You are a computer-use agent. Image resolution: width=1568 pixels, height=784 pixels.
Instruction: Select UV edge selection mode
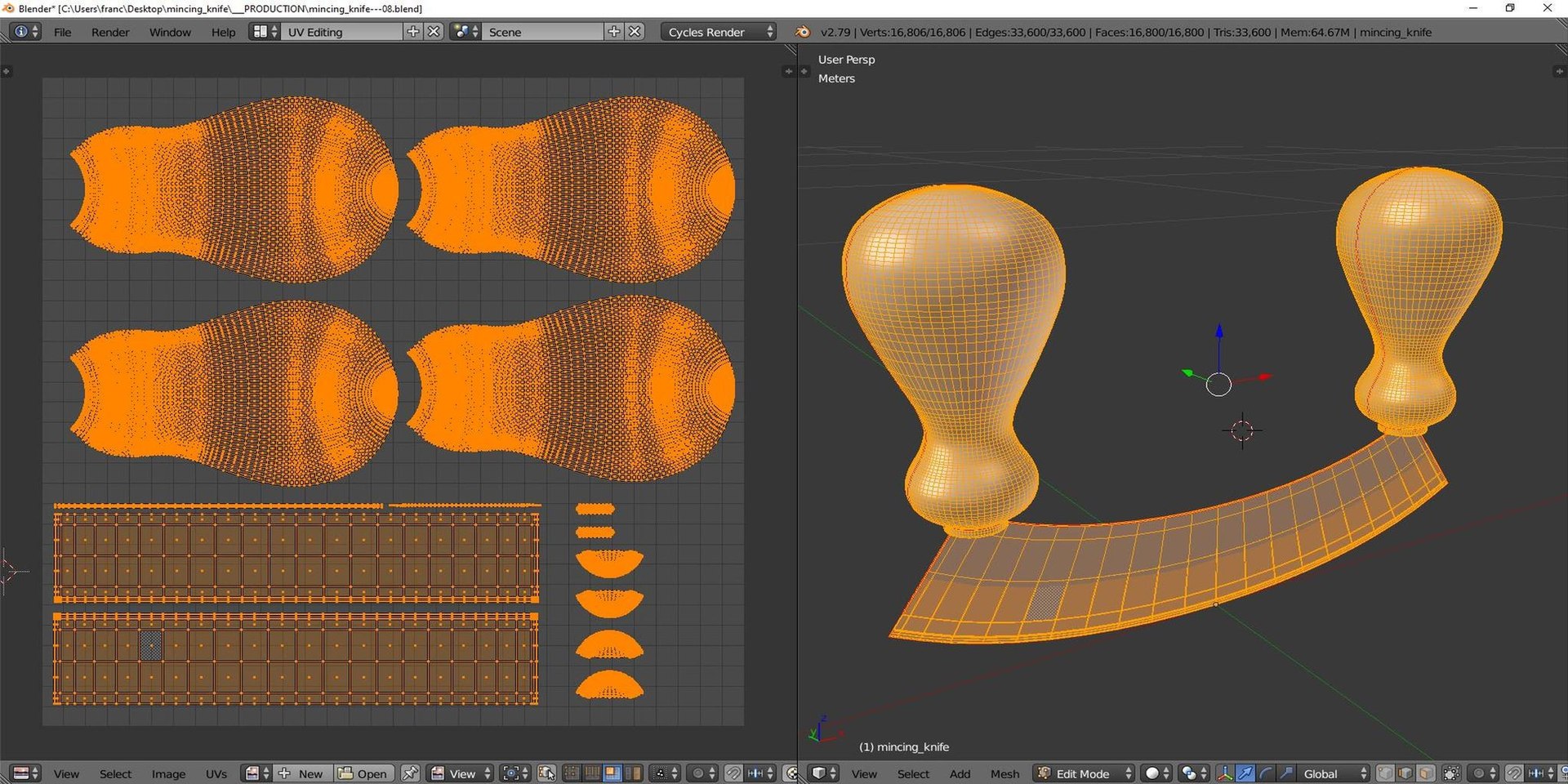[x=592, y=773]
